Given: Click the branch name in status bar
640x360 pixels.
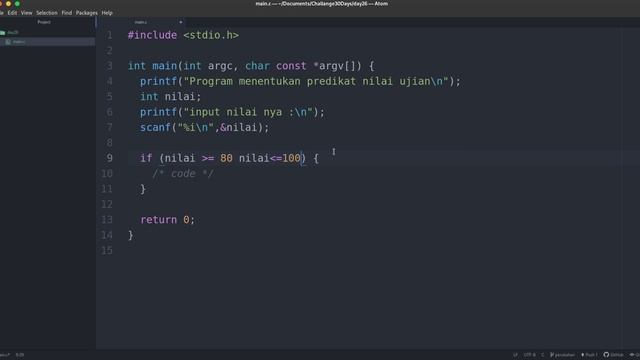Looking at the screenshot, I should [x=565, y=355].
